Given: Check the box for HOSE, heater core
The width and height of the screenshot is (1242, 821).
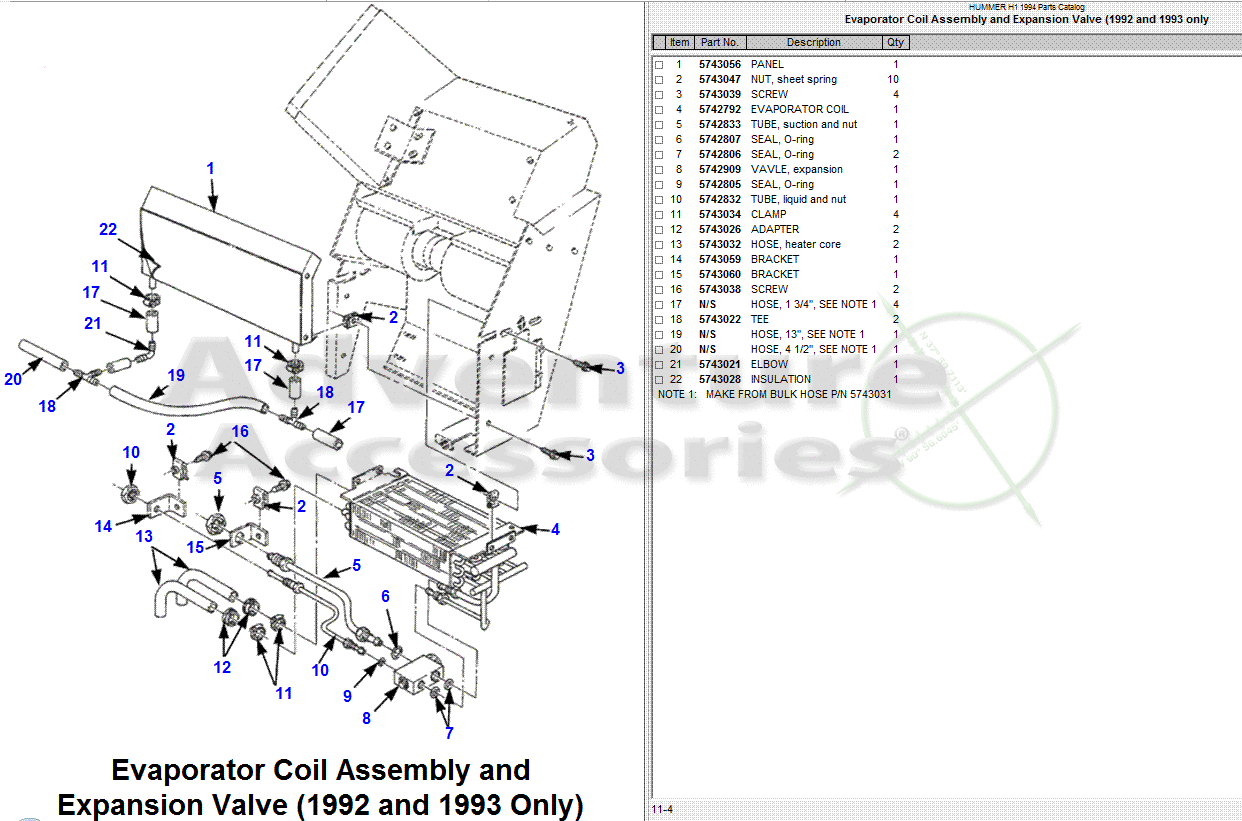Looking at the screenshot, I should (x=659, y=245).
